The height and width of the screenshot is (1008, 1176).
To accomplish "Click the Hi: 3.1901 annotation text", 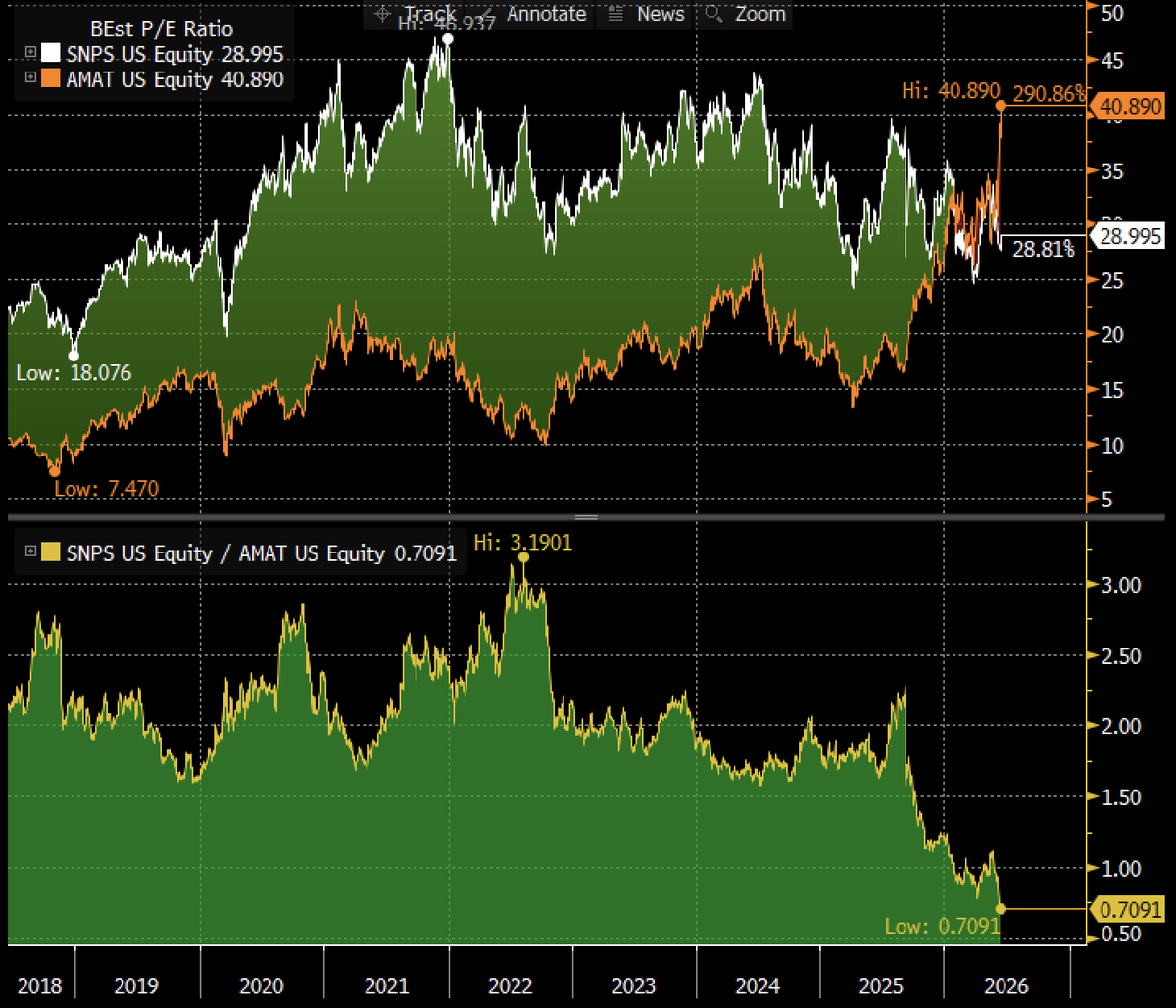I will 522,542.
